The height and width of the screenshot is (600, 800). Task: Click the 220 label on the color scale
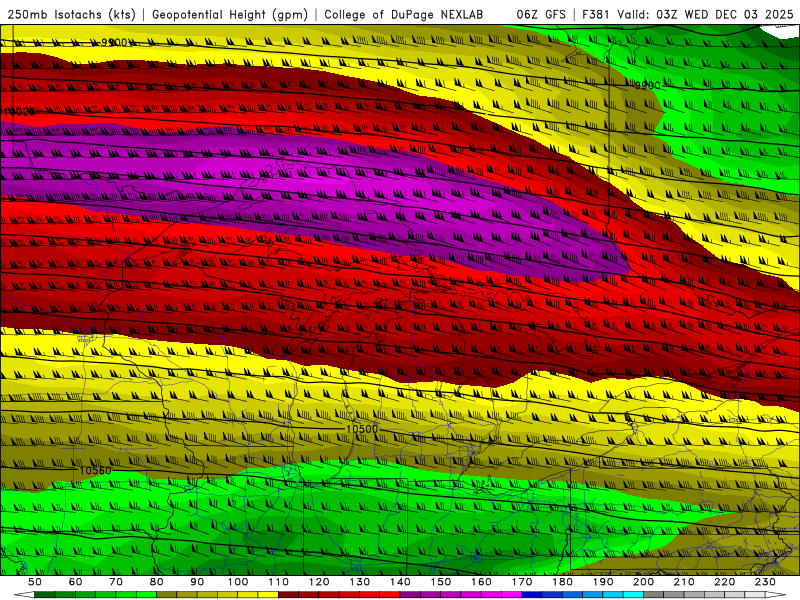click(724, 582)
